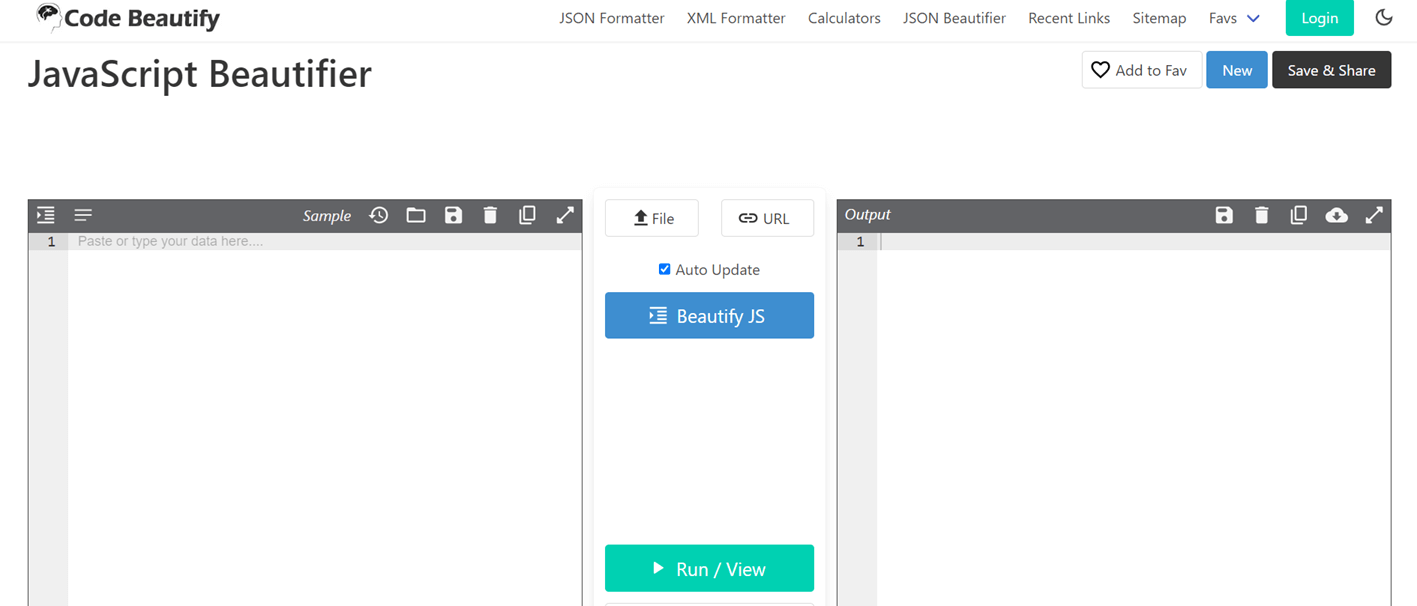Click Save & Share button
This screenshot has width=1417, height=606.
(x=1331, y=70)
